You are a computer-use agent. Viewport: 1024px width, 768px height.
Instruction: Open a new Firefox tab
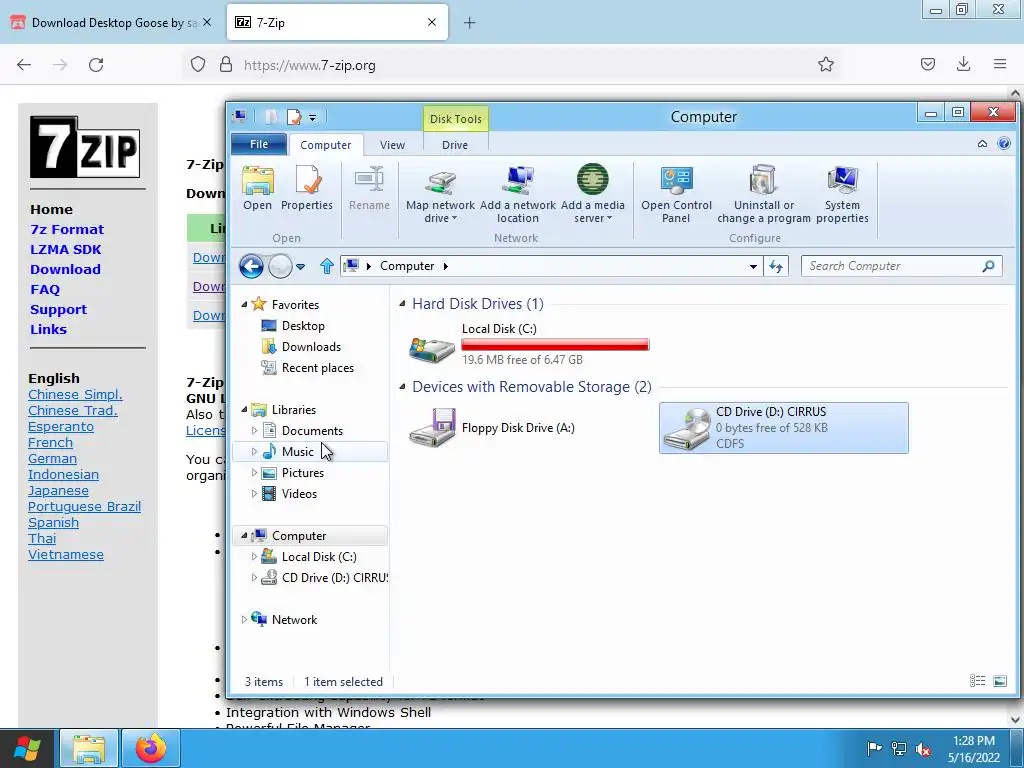pyautogui.click(x=470, y=23)
